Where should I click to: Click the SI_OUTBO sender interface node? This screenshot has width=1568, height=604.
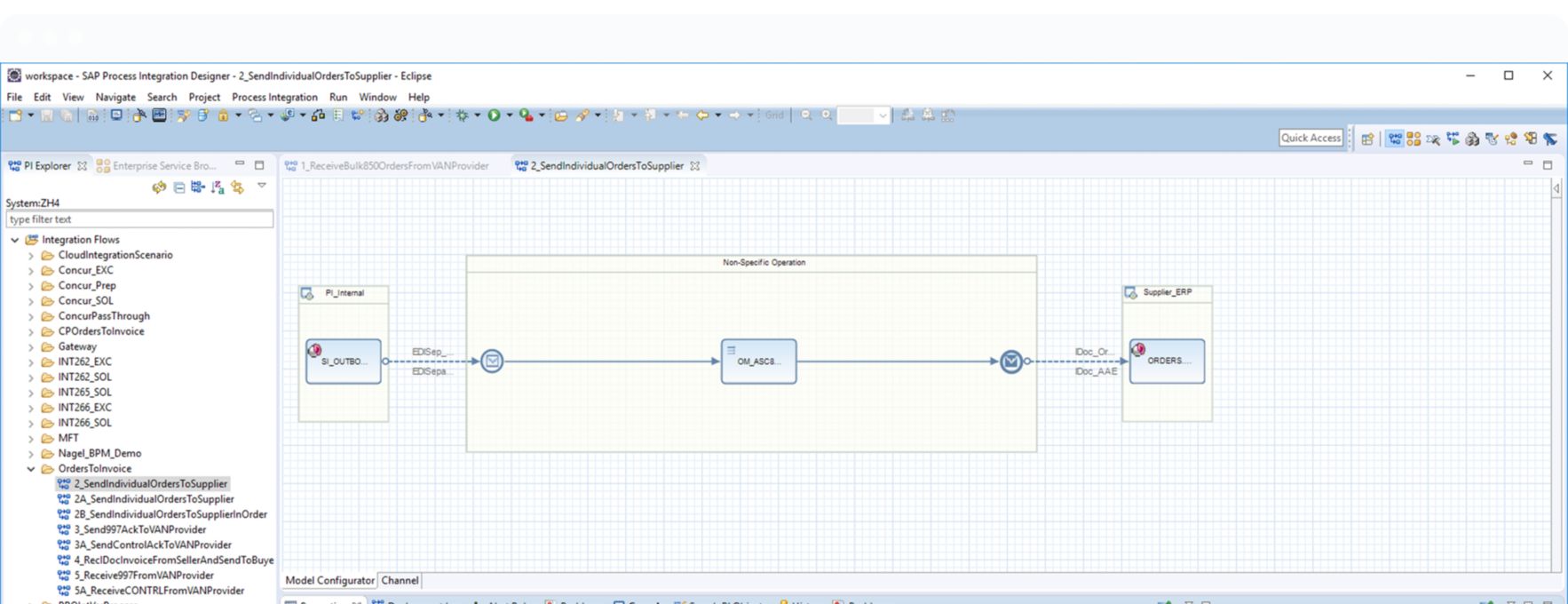344,362
